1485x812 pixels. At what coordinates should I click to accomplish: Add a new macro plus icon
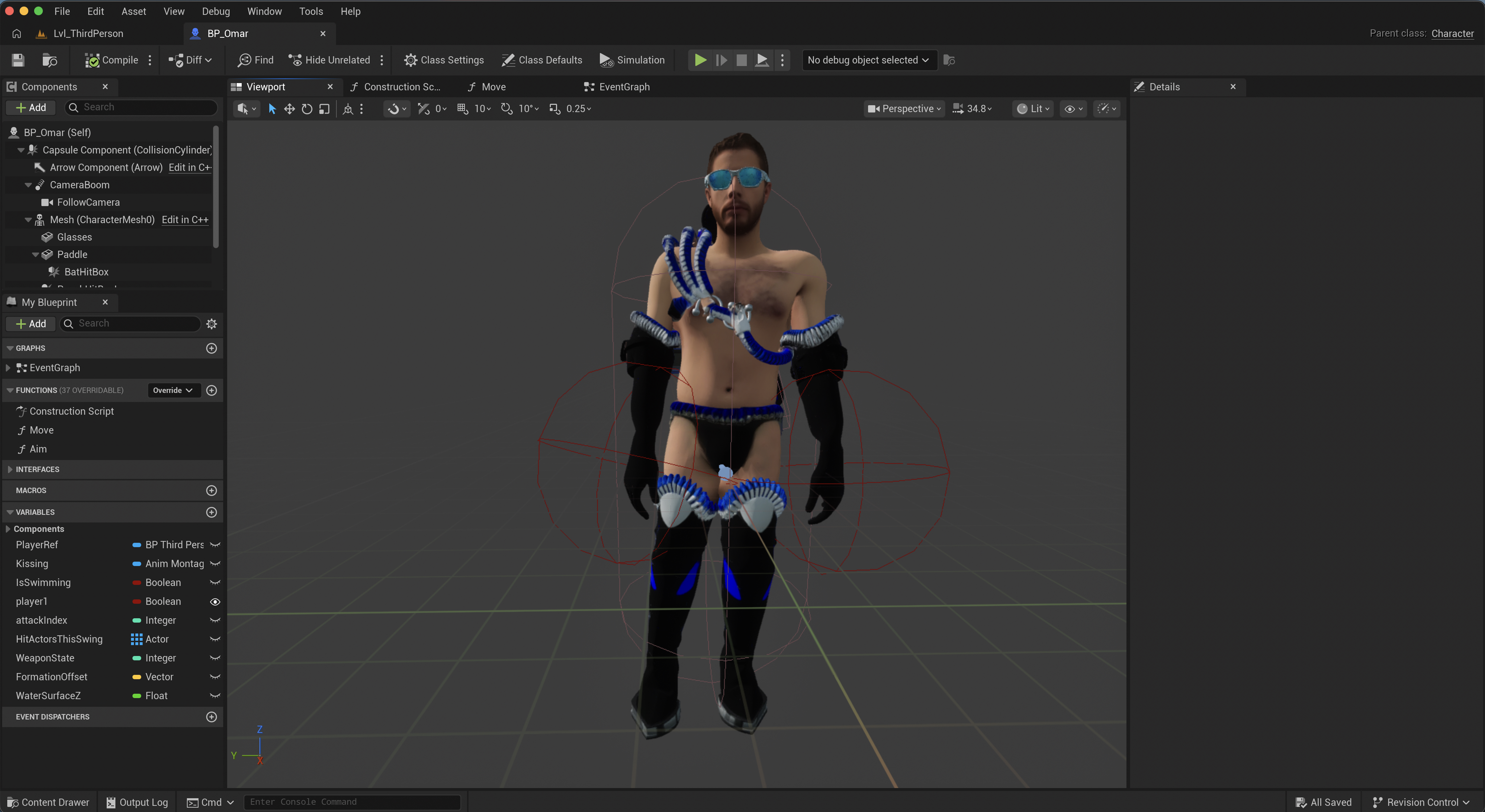coord(212,491)
